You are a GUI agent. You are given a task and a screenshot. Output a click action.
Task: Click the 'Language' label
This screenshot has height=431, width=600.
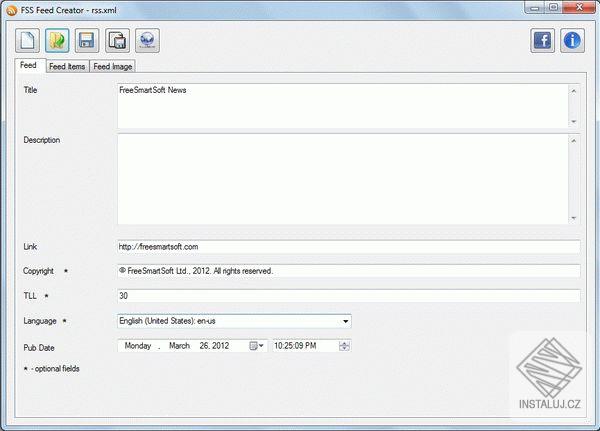(40, 321)
